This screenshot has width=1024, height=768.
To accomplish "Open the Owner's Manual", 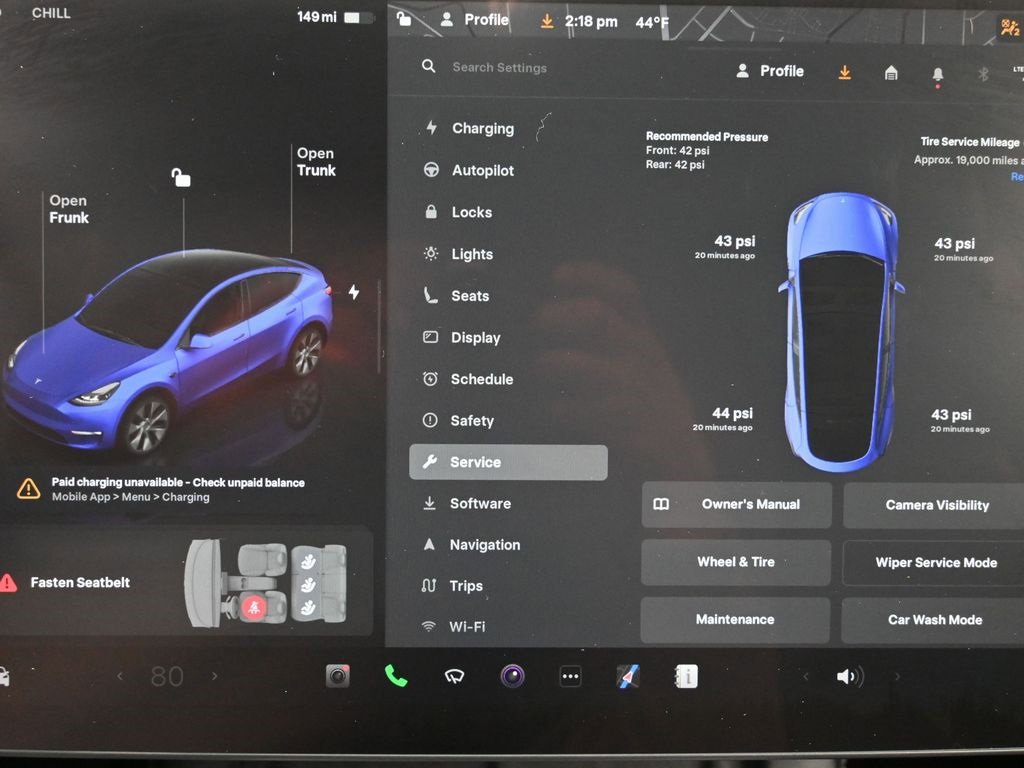I will (735, 505).
